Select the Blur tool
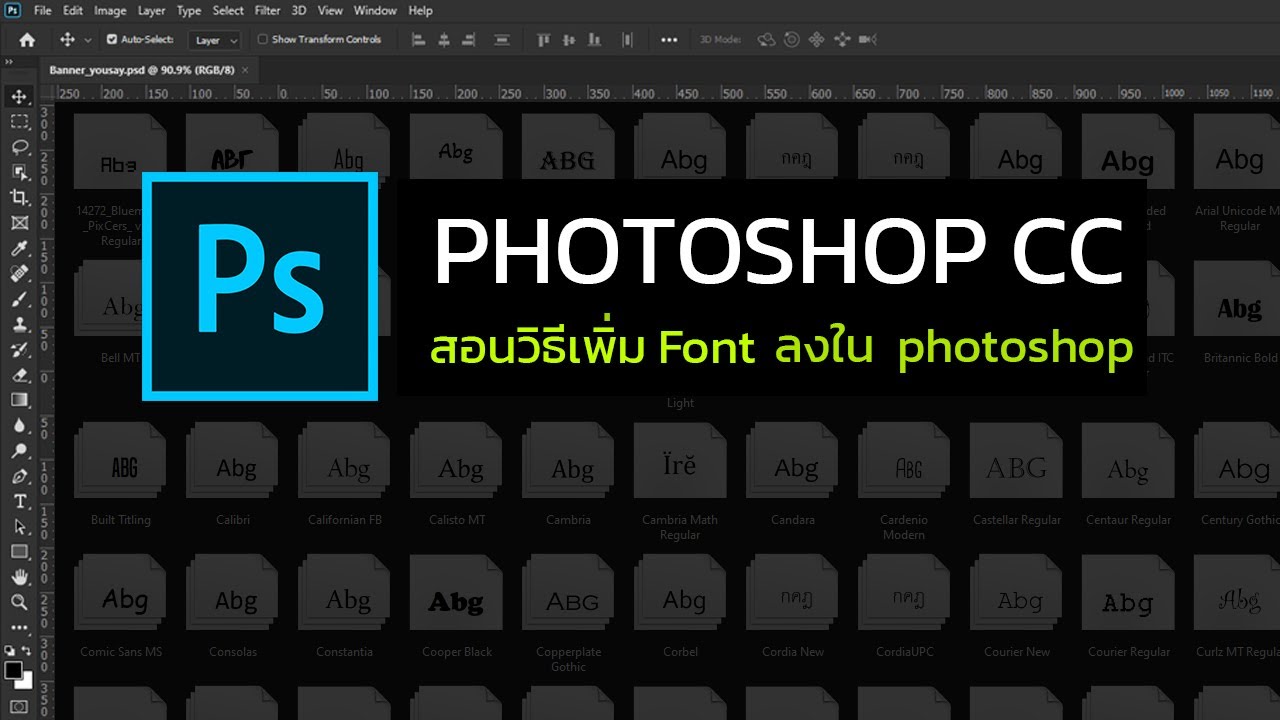Viewport: 1280px width, 720px height. point(19,425)
